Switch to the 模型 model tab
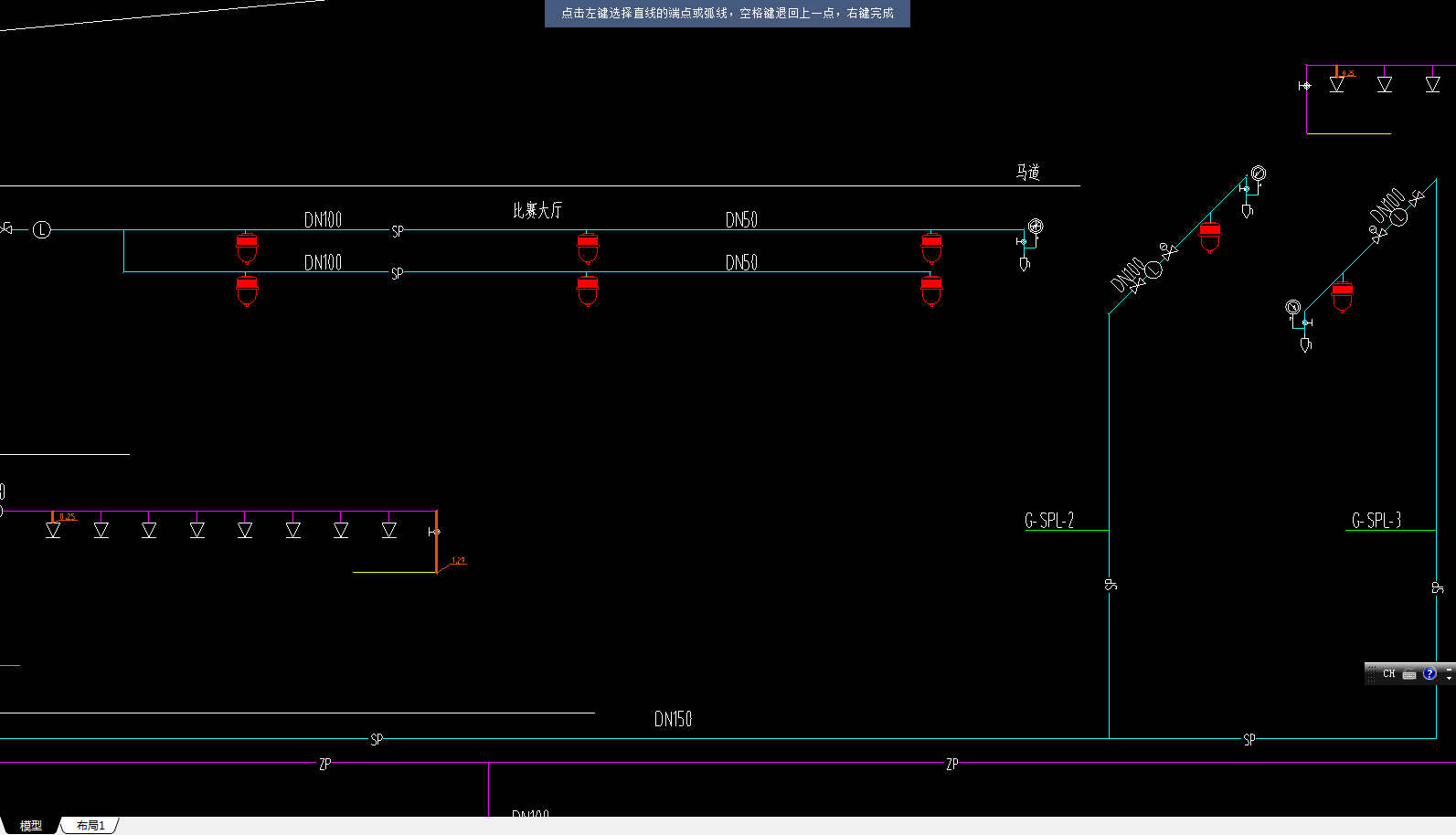 30,825
